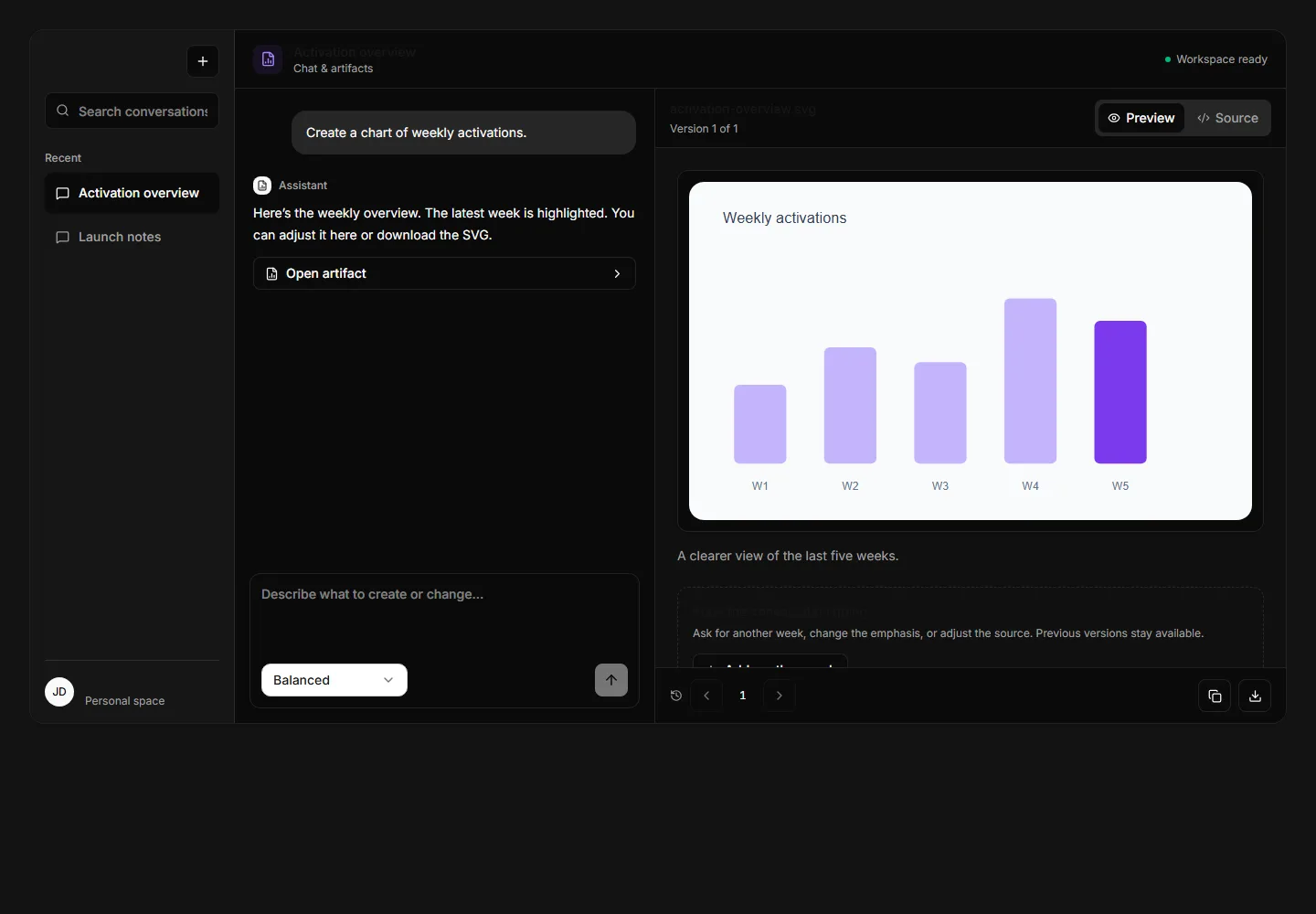Click the W3 bar in the chart
The image size is (1316, 914).
[940, 413]
